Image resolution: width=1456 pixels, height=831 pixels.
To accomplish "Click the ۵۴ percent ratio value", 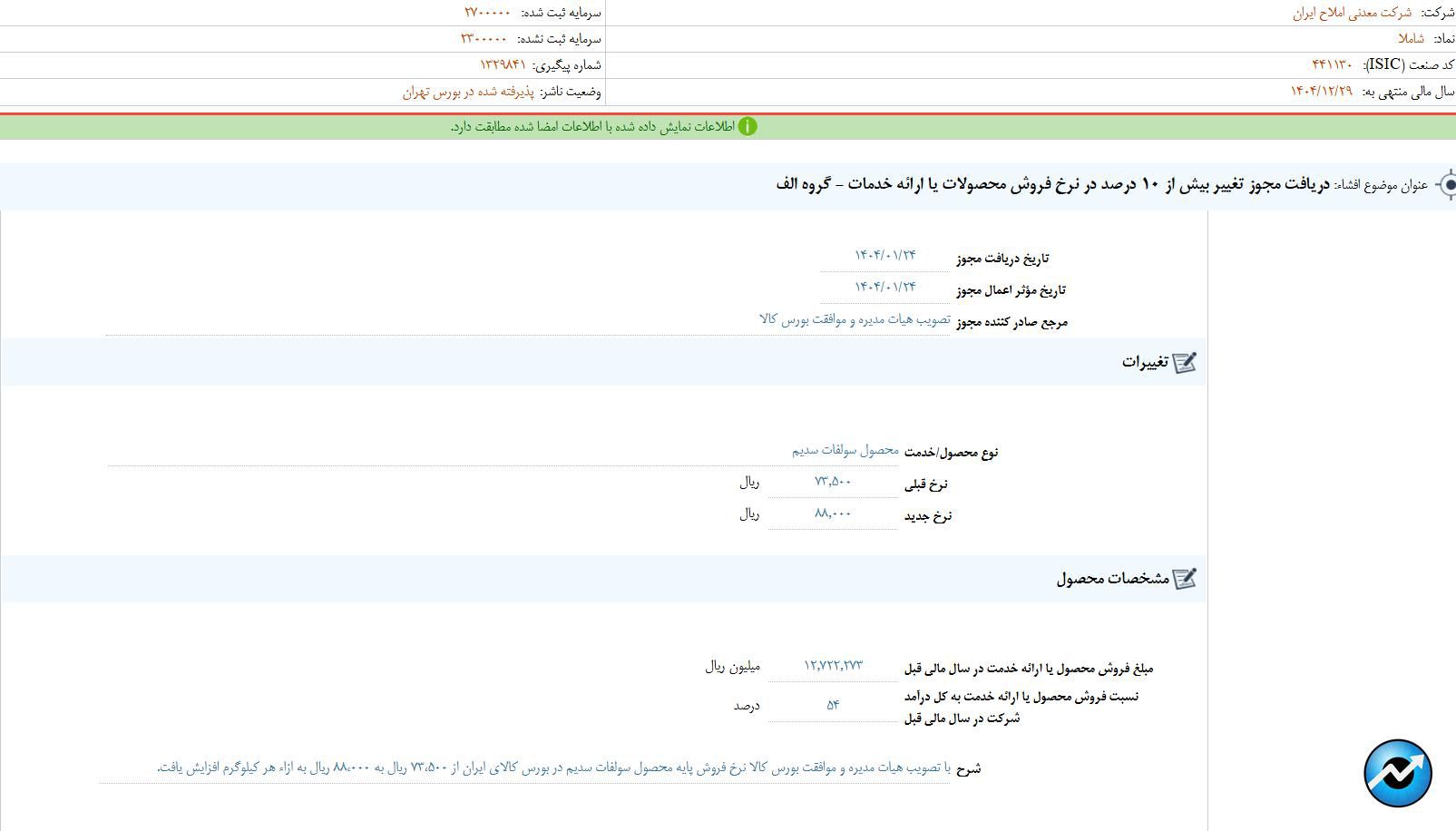I will [833, 704].
